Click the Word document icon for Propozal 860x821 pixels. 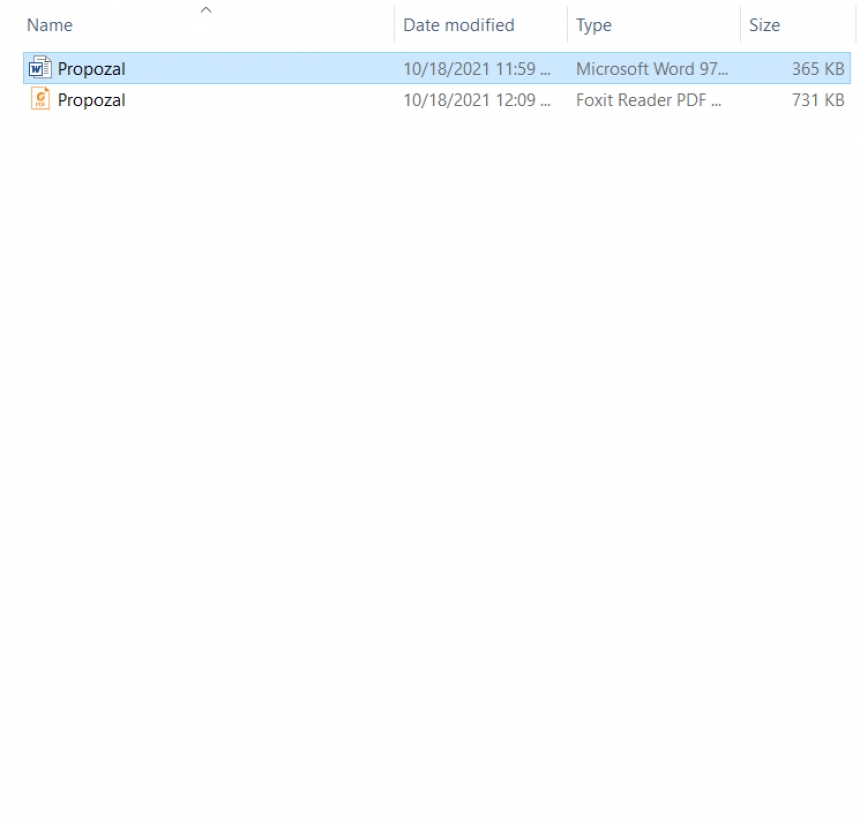point(40,68)
